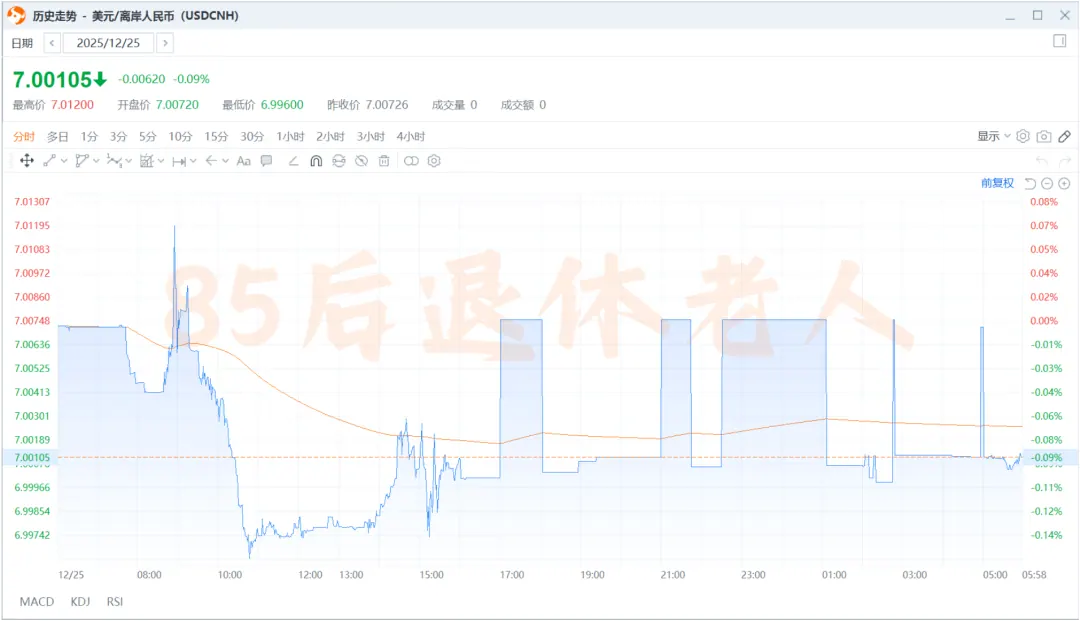Click current price 7.00105
Viewport: 1080px width, 621px height.
click(x=52, y=80)
